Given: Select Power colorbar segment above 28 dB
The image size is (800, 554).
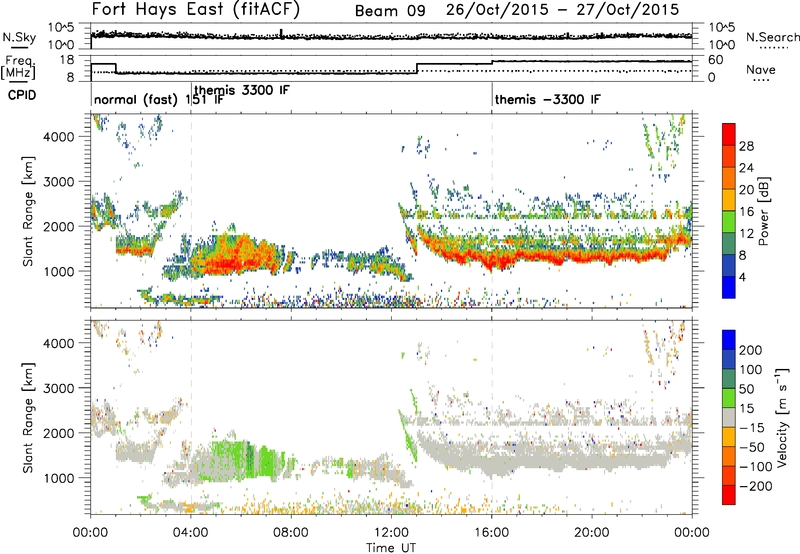Looking at the screenshot, I should [729, 135].
